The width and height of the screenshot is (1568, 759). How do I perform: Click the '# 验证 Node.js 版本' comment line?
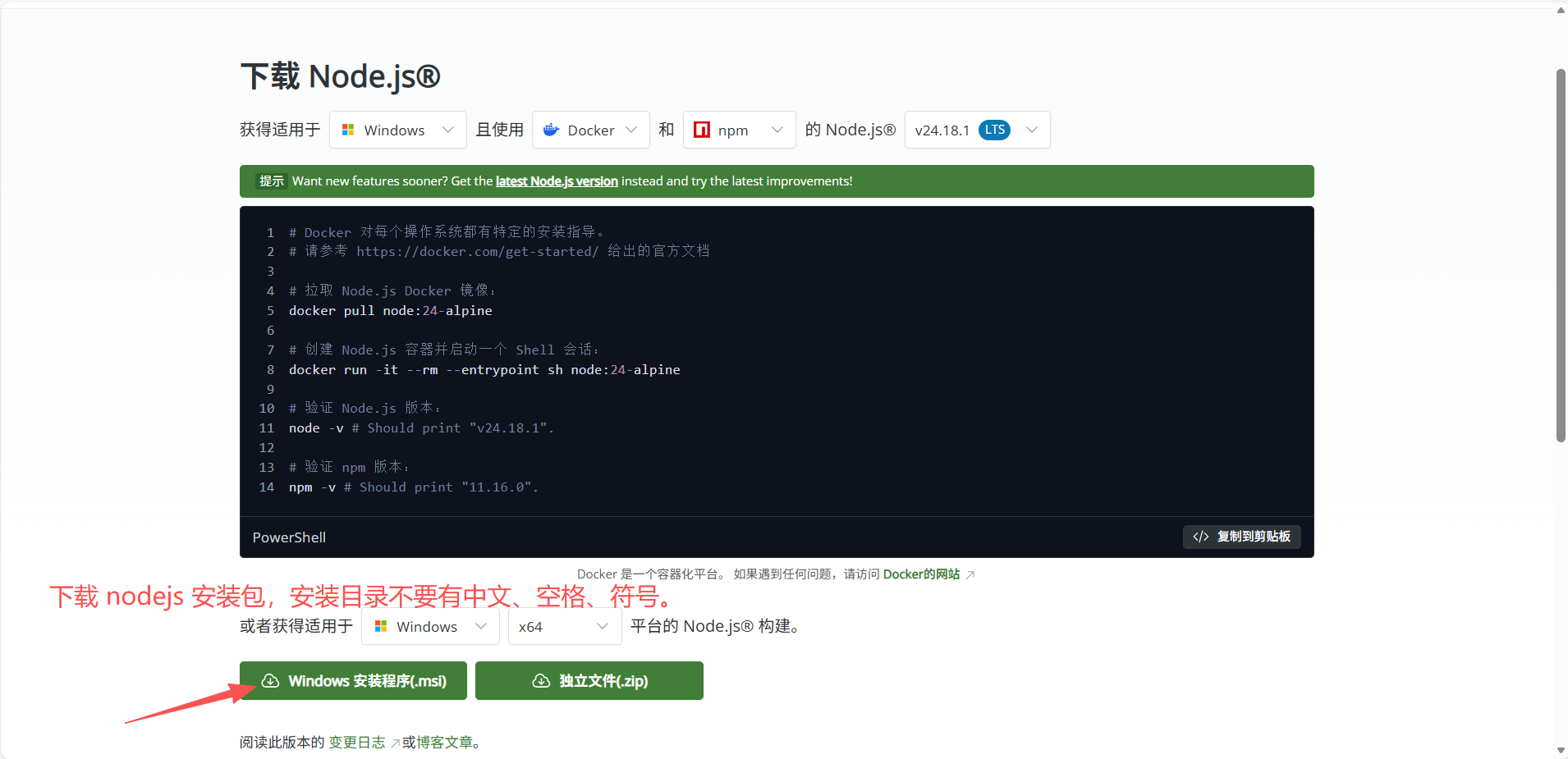[364, 408]
